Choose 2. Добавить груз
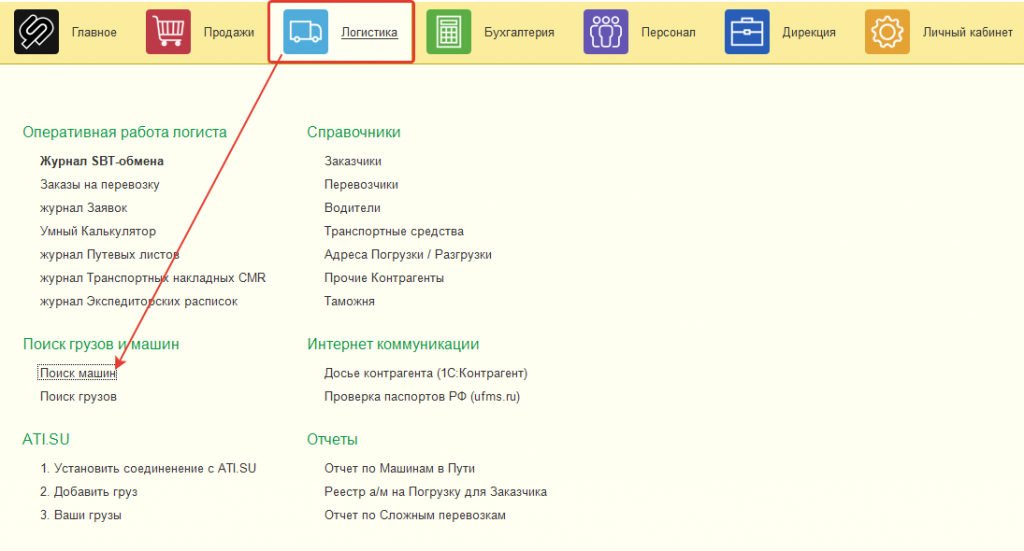This screenshot has width=1024, height=551. [89, 492]
